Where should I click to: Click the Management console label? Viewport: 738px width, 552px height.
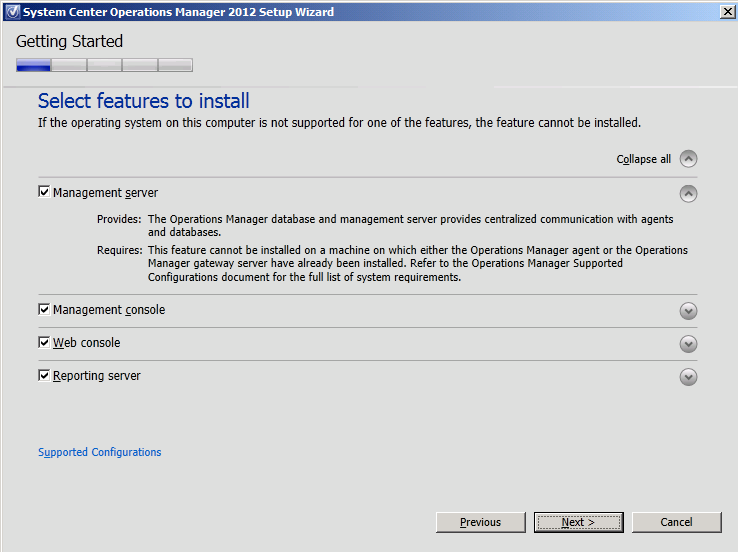[x=109, y=310]
